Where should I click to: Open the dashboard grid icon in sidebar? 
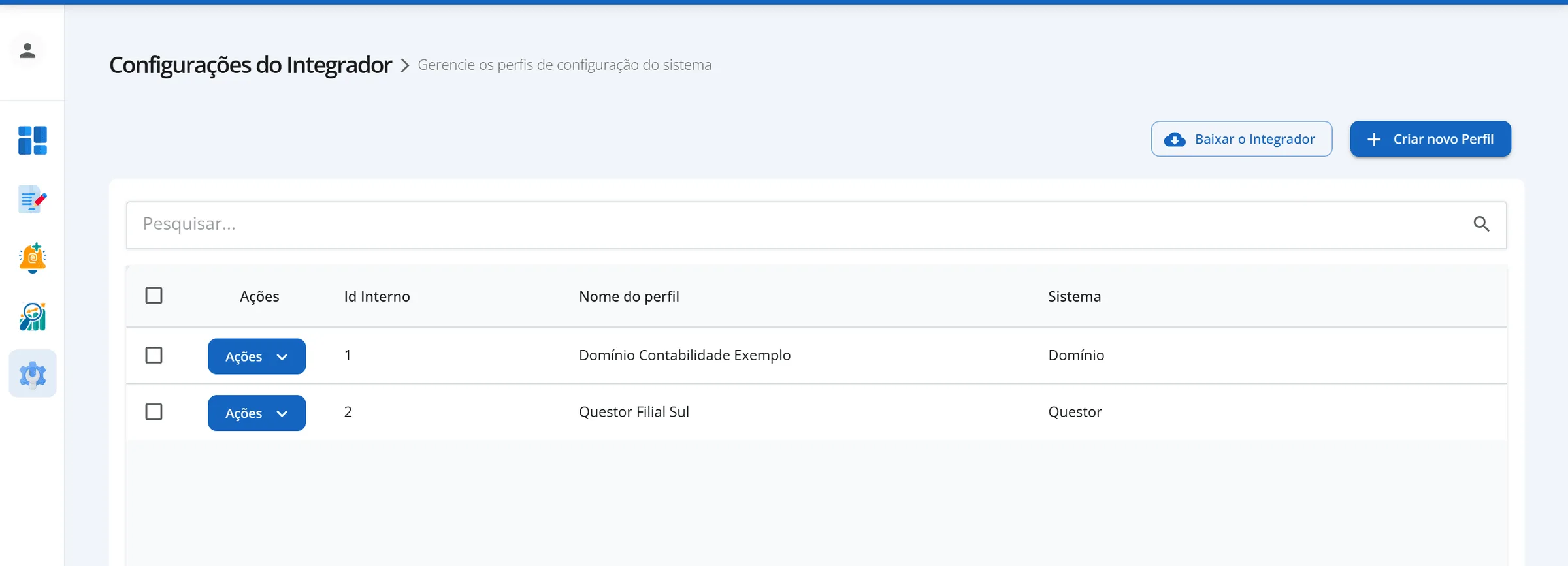click(x=33, y=140)
